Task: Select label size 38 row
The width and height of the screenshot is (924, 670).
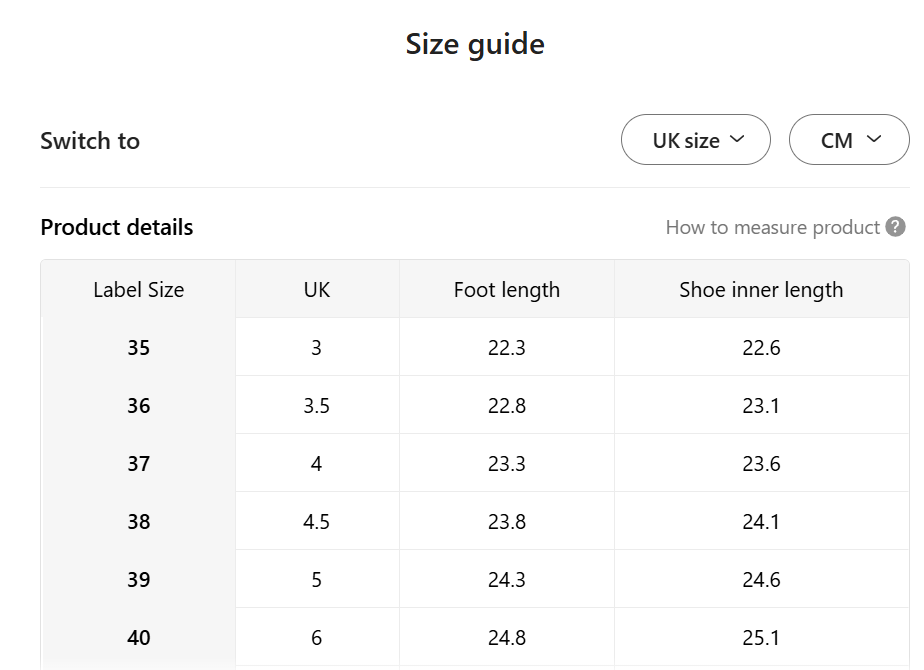Action: pos(138,522)
